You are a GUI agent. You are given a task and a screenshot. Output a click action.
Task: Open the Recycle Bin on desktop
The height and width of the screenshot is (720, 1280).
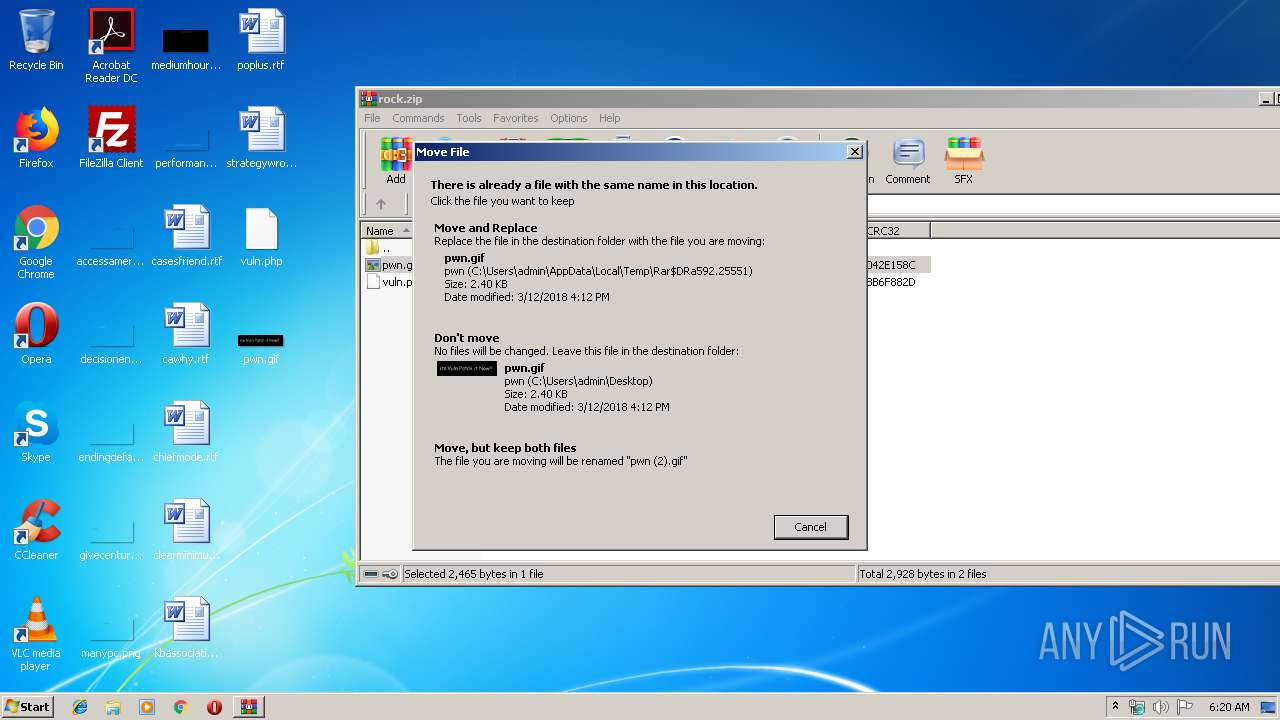tap(36, 40)
